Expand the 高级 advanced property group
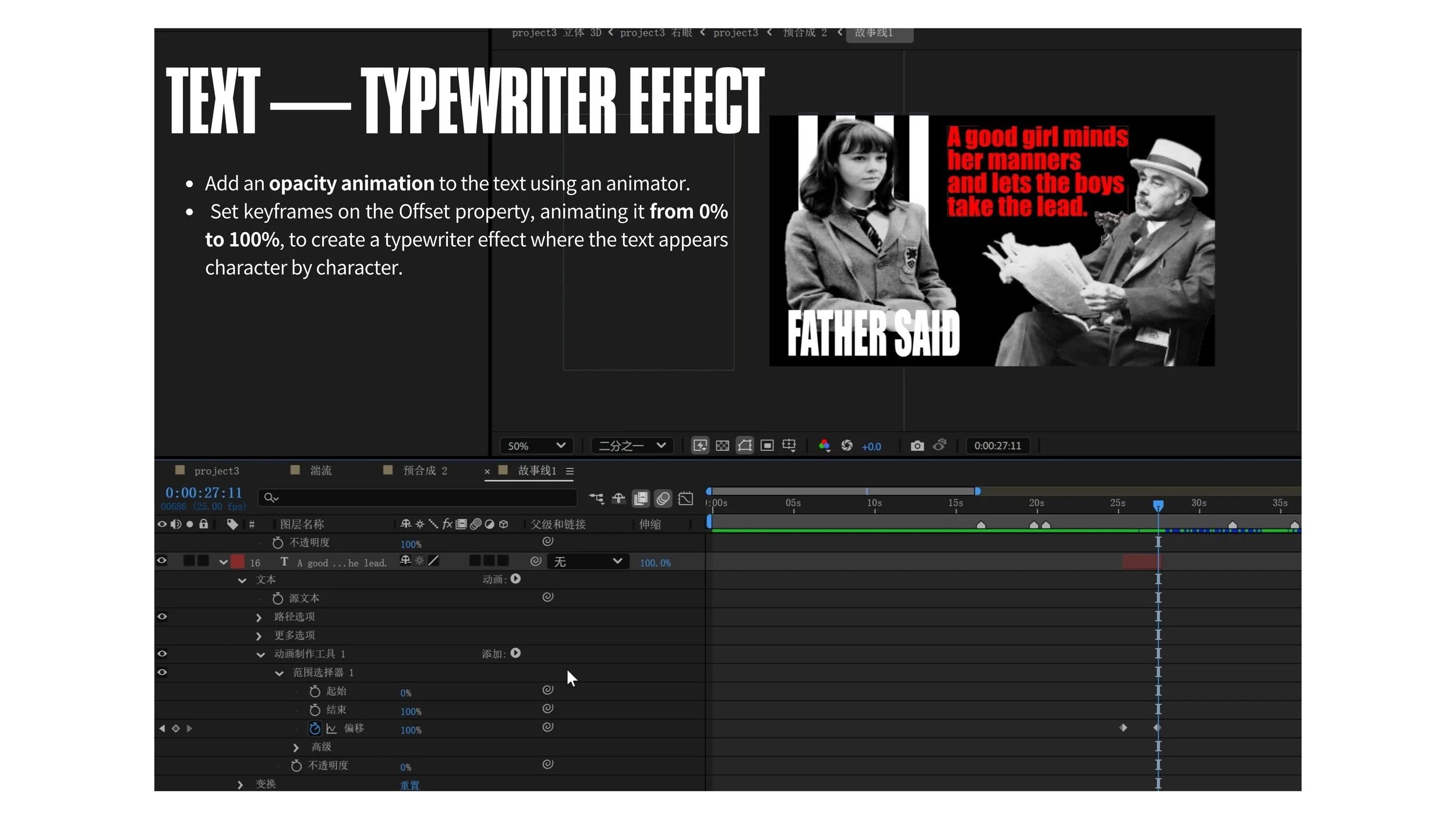The width and height of the screenshot is (1456, 819). [296, 747]
